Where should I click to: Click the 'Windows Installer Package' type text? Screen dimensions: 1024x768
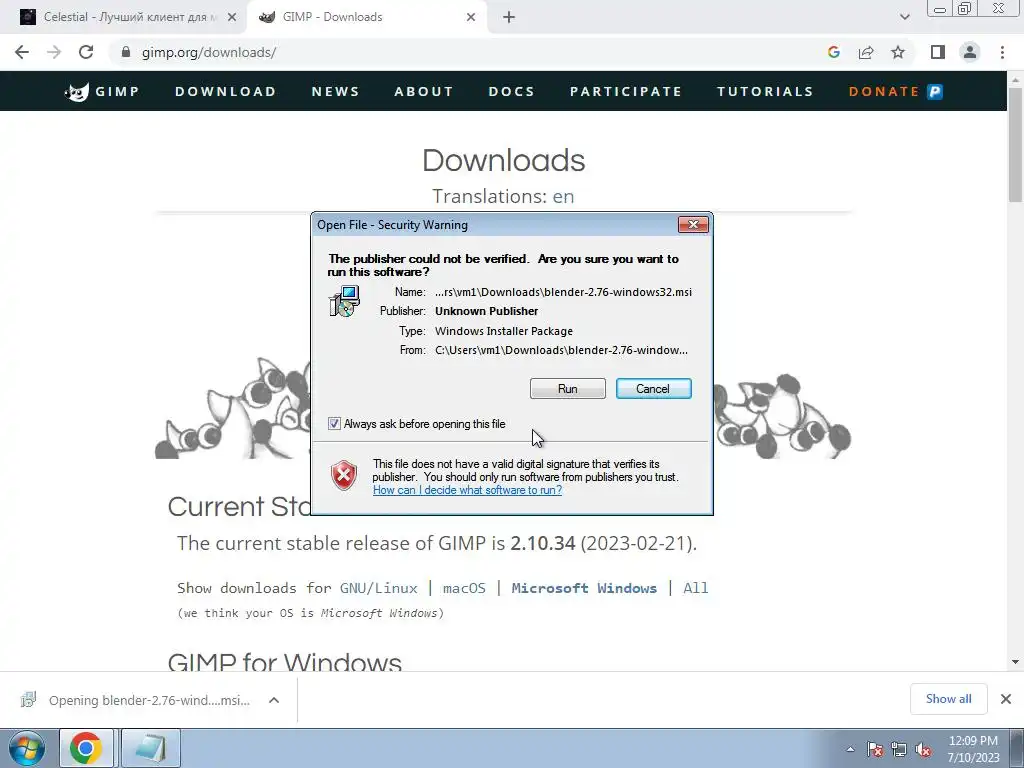pos(504,331)
